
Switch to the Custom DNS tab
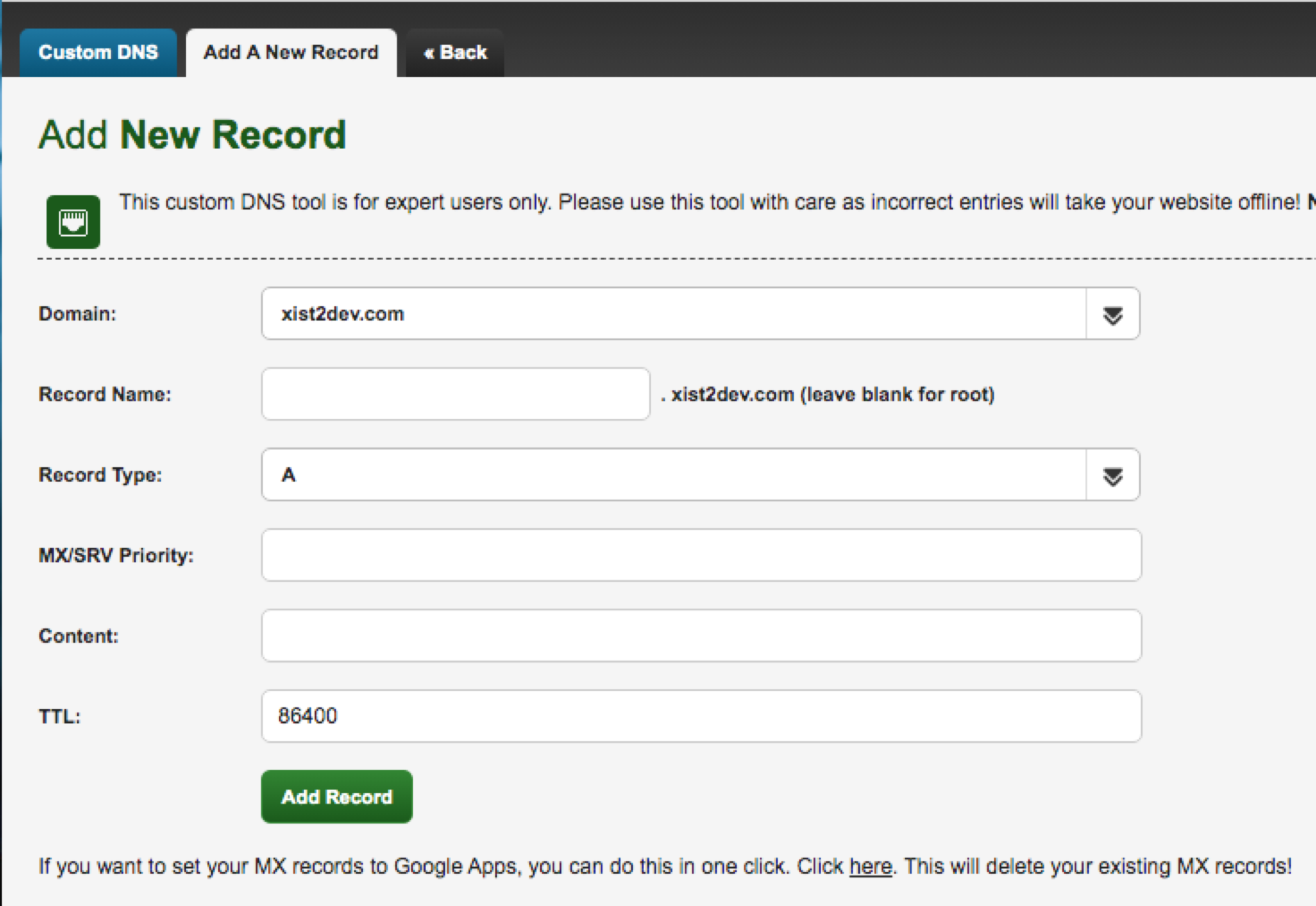click(x=98, y=53)
